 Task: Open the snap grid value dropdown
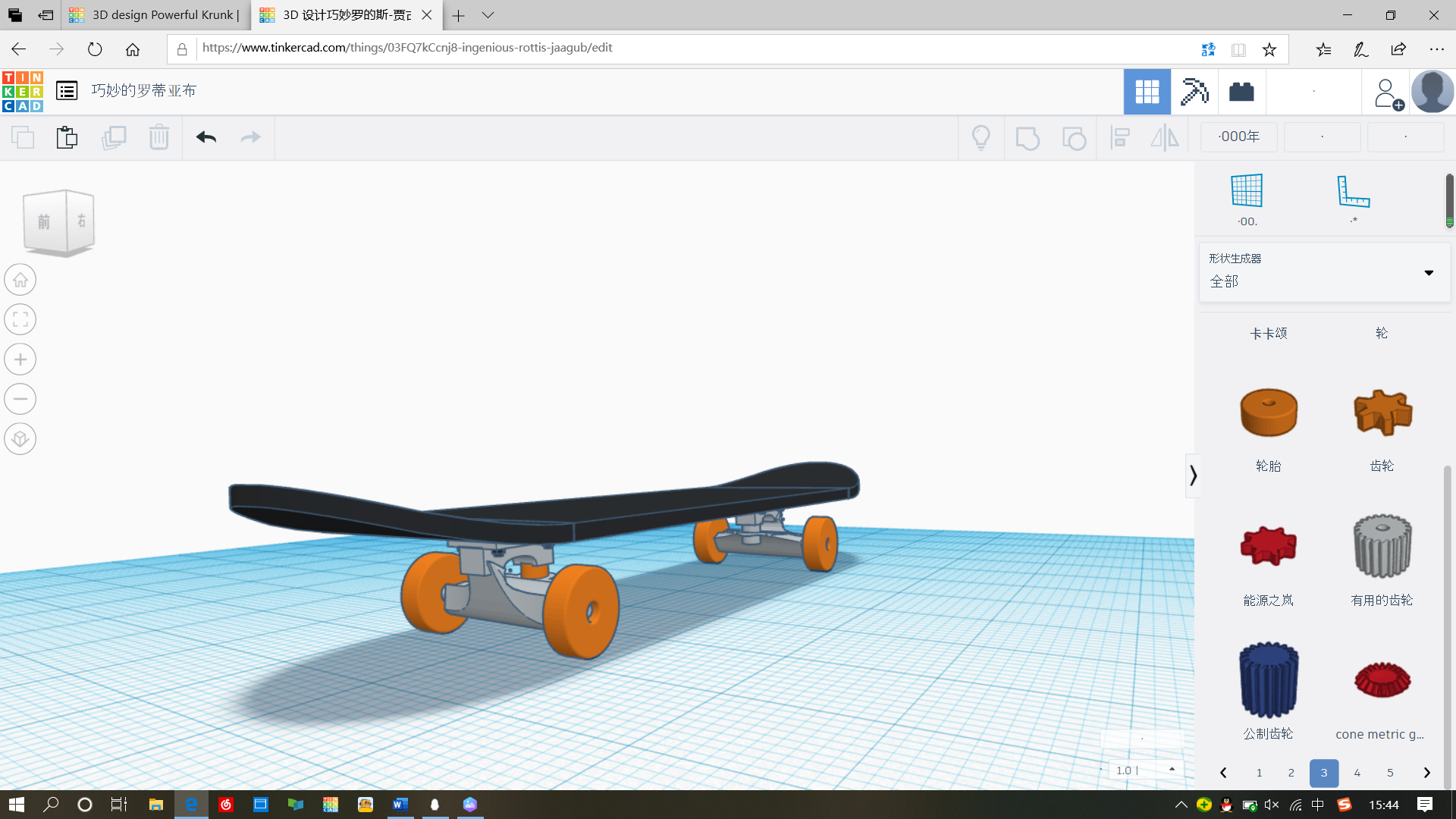pyautogui.click(x=1145, y=770)
